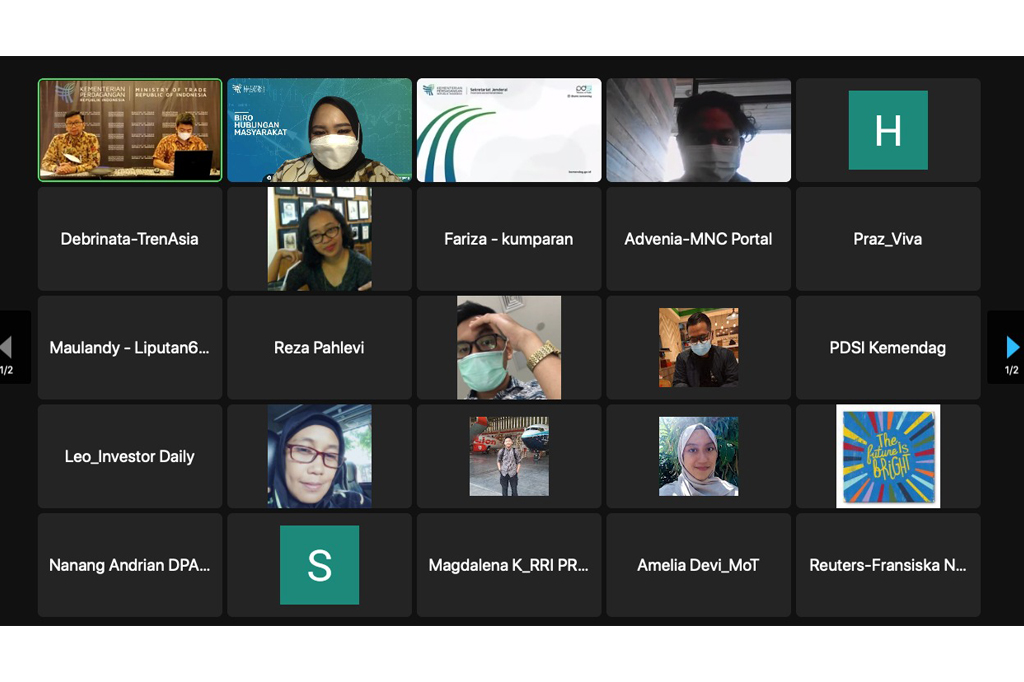Click the Ministry of Trade speaker video
Image resolution: width=1024 pixels, height=682 pixels.
130,130
